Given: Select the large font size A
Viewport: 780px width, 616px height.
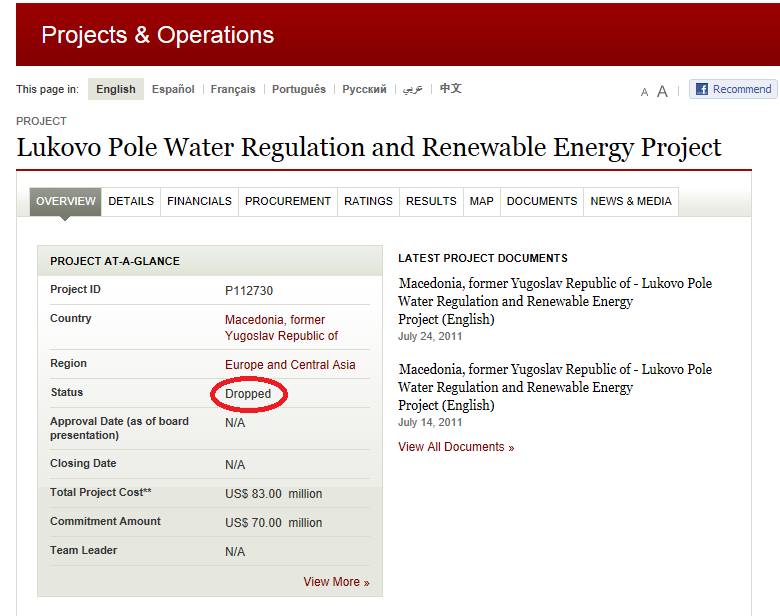Looking at the screenshot, I should (x=661, y=91).
